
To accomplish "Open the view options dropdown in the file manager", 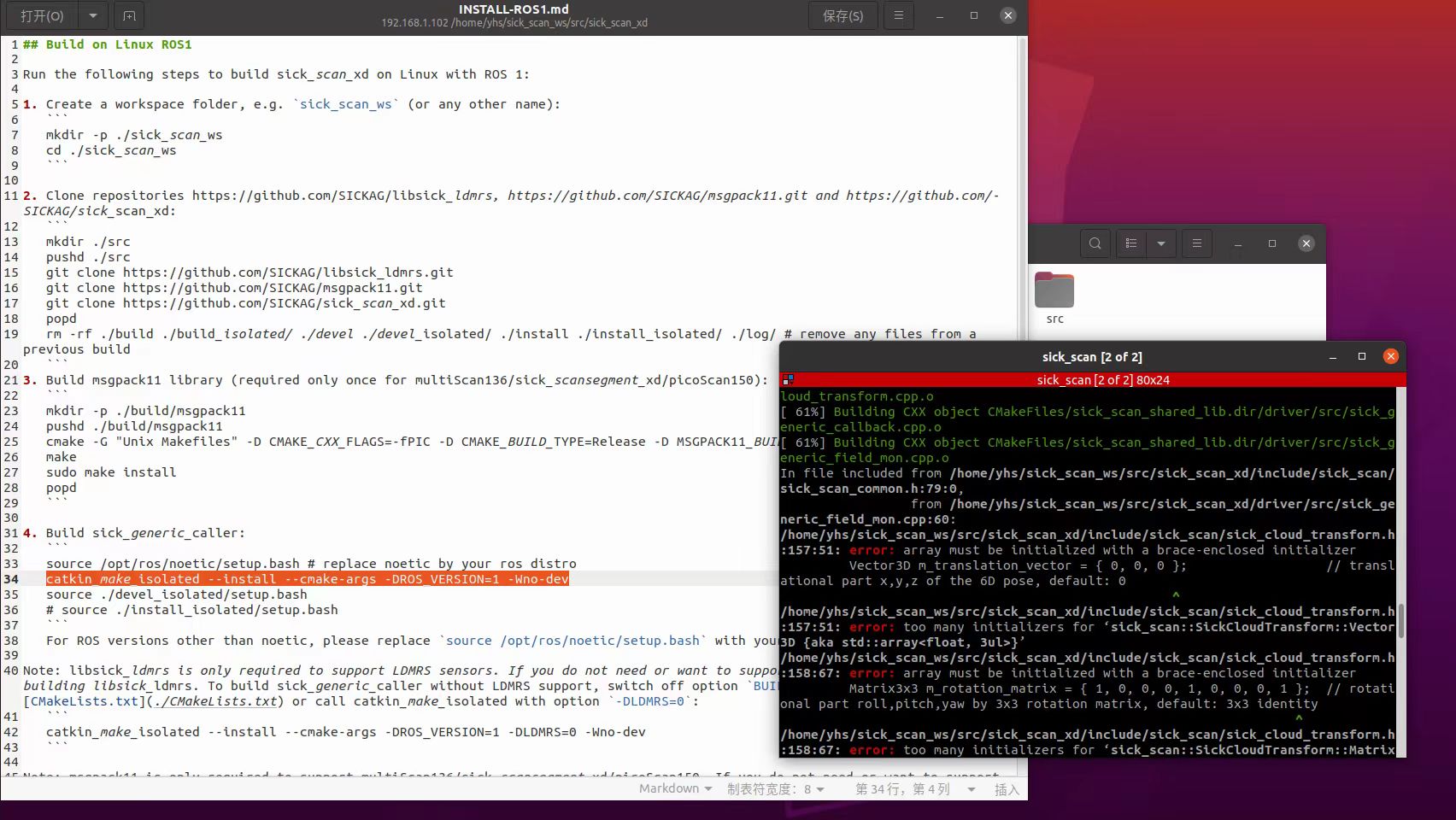I will click(x=1160, y=243).
